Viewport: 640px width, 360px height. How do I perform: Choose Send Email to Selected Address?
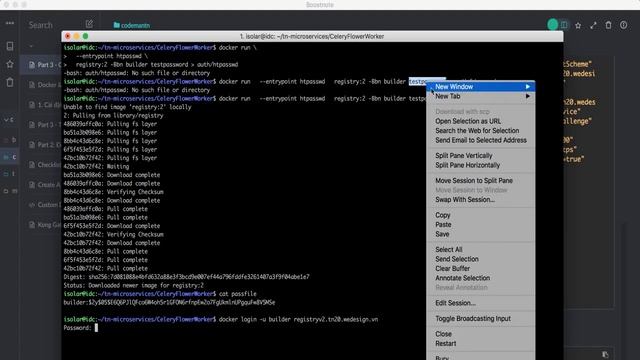tap(480, 140)
